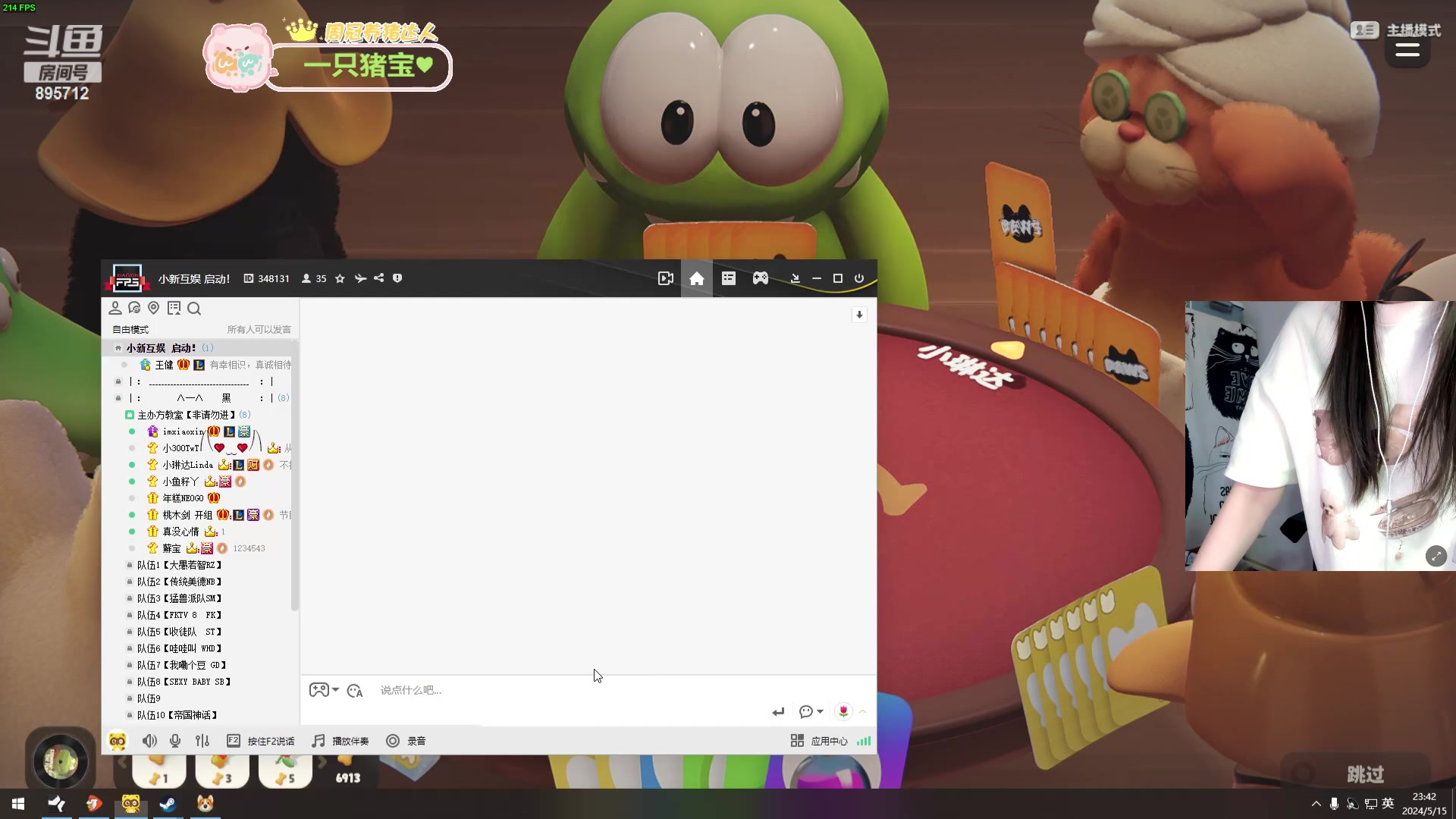
Task: Click the 说点什么吧 chat input field
Action: pyautogui.click(x=531, y=690)
